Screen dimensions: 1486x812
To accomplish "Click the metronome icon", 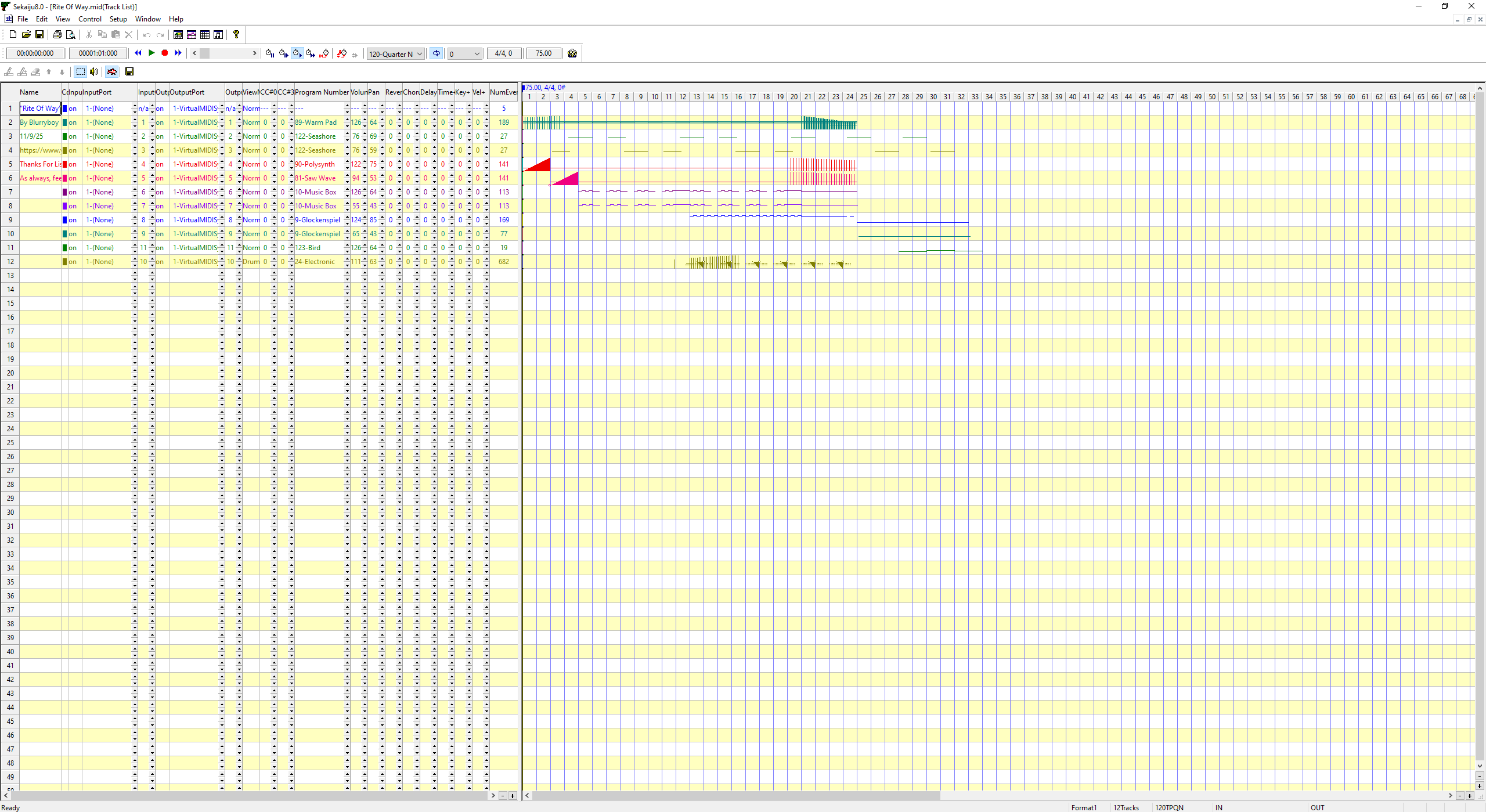I will (x=572, y=53).
